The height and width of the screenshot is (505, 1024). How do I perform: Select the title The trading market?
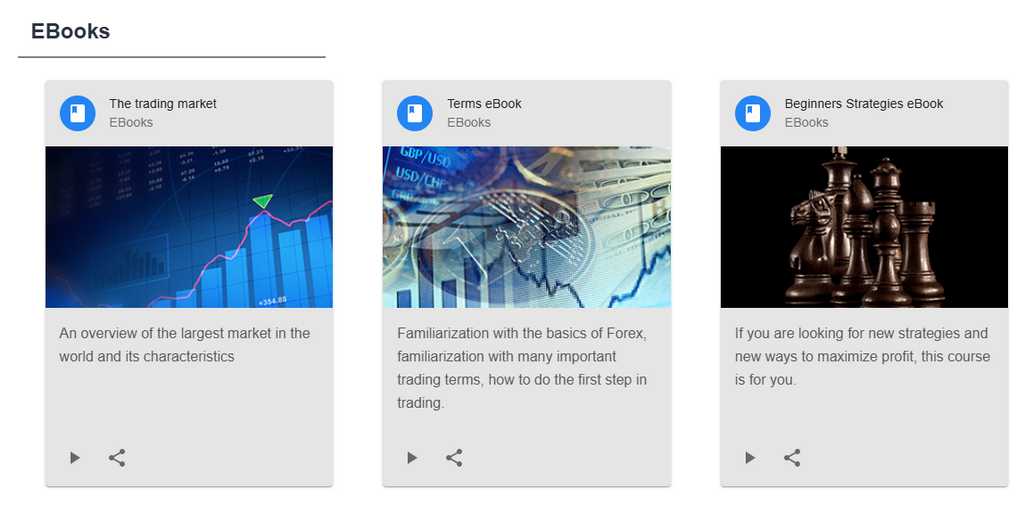163,104
